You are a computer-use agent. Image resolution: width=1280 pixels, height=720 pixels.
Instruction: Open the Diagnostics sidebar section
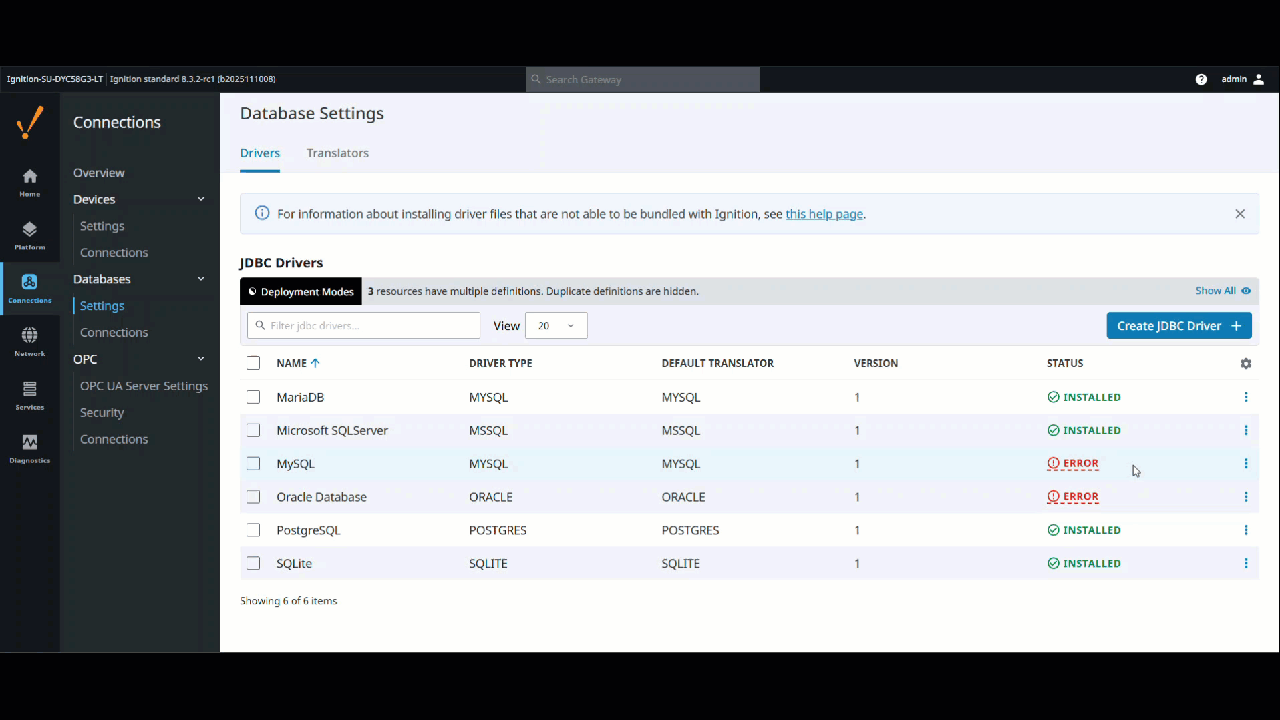click(x=29, y=450)
